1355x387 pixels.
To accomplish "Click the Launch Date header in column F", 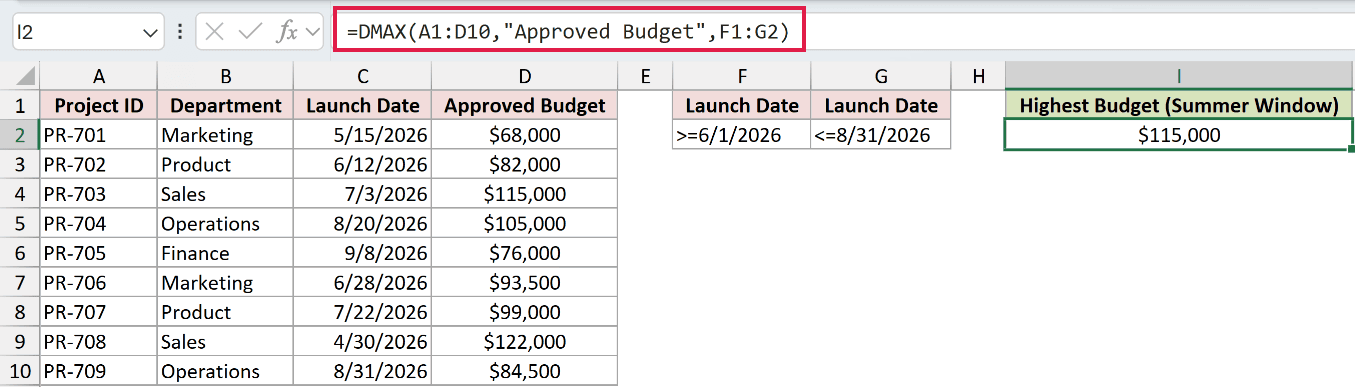I will (741, 105).
